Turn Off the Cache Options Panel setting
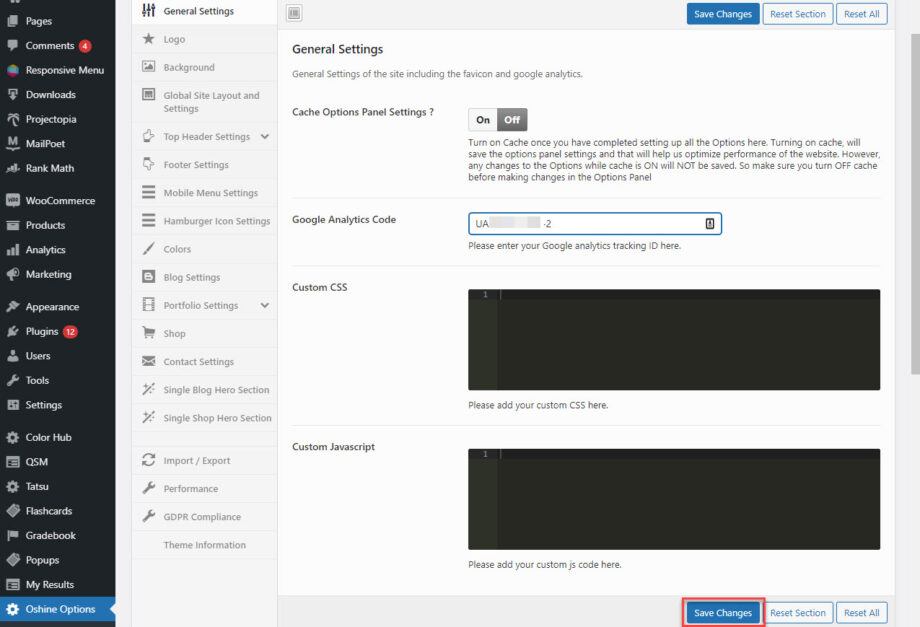This screenshot has height=627, width=920. [x=511, y=119]
